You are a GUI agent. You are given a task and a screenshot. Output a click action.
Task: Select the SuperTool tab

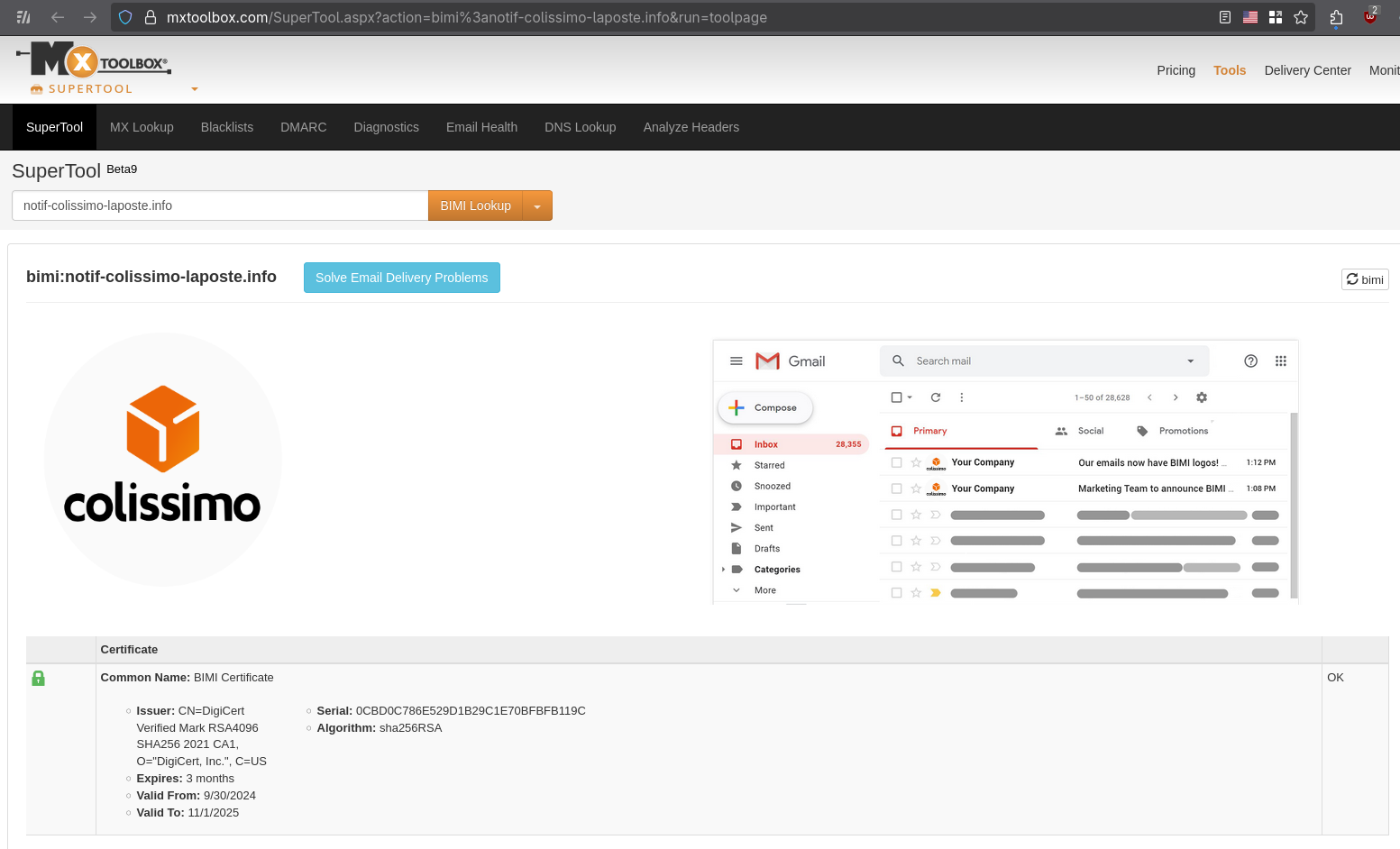coord(54,127)
